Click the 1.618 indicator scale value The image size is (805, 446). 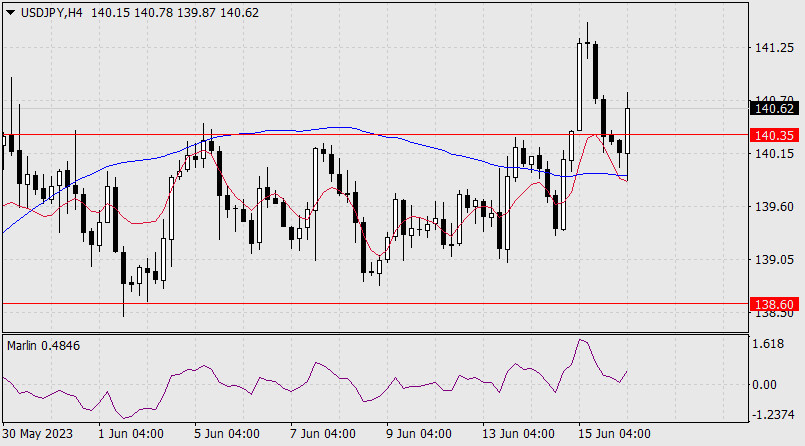click(770, 343)
